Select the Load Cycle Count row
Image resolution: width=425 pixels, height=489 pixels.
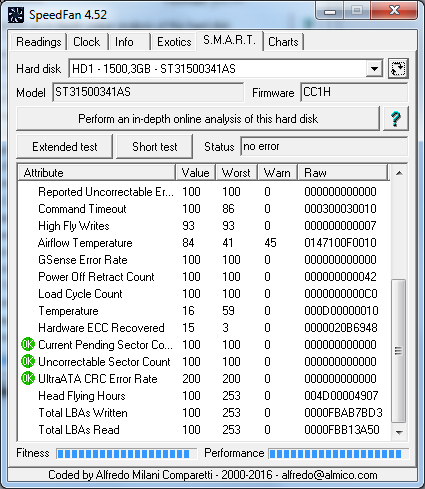tap(204, 294)
